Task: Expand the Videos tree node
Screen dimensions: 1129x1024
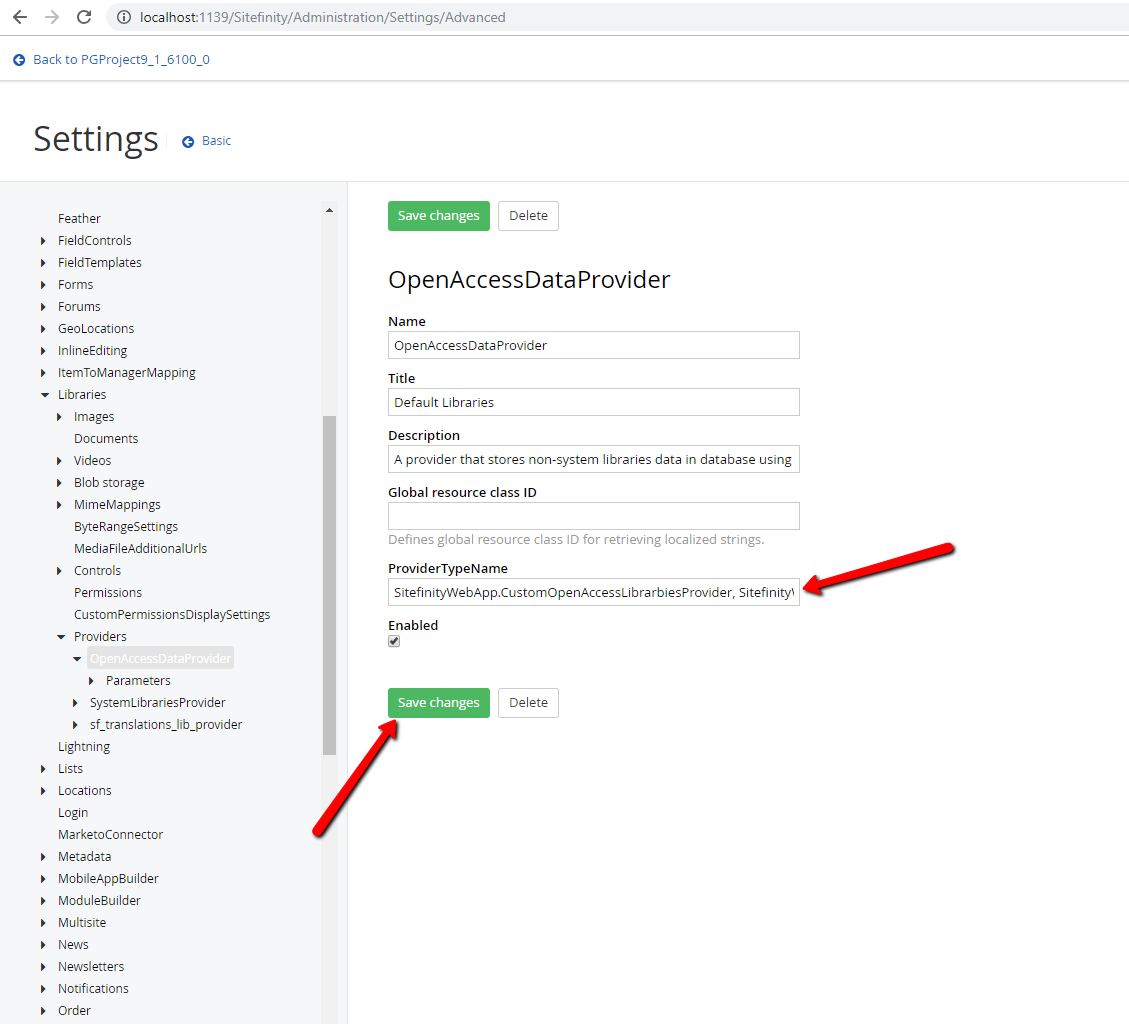Action: pyautogui.click(x=59, y=461)
